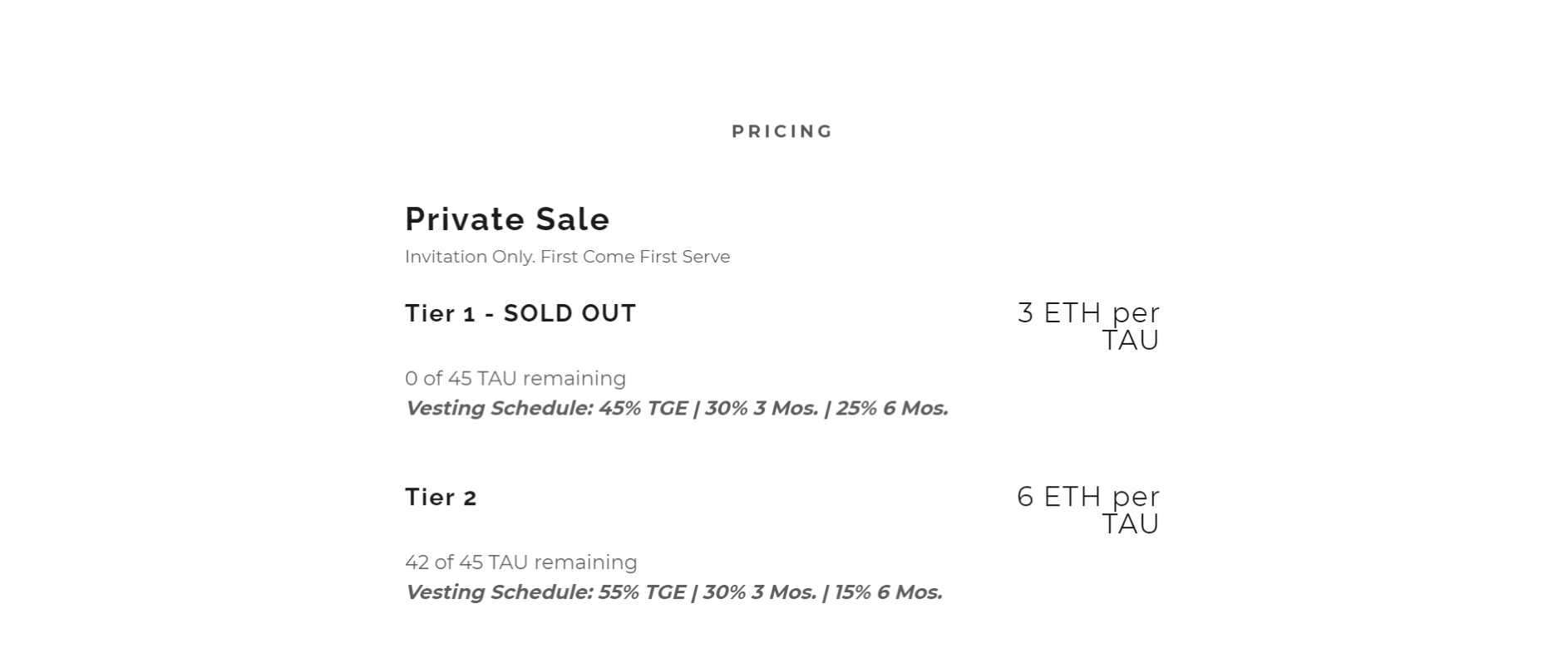Screen dimensions: 1568x648
Task: Click the Tier 2 heading
Action: 441,497
